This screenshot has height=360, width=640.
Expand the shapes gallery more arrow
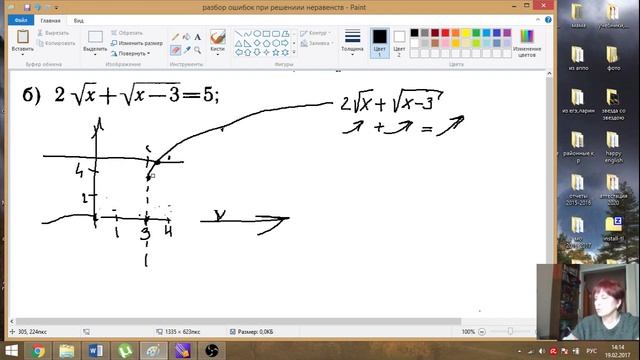(x=294, y=52)
